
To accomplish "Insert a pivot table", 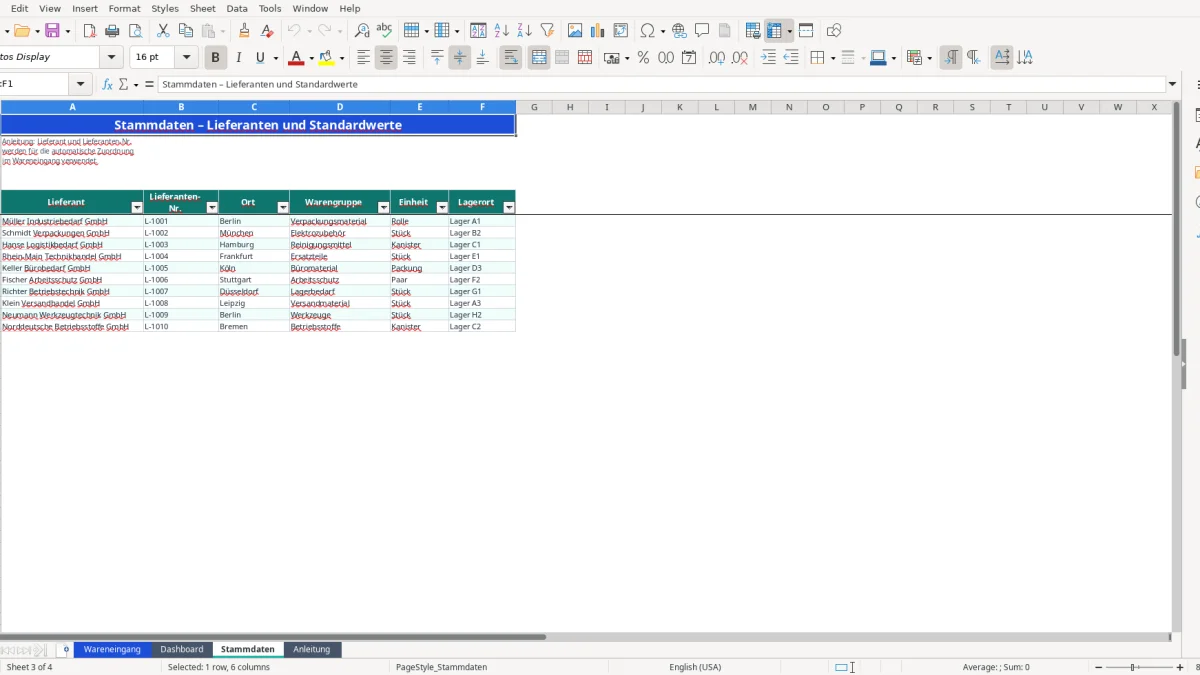I will point(621,31).
